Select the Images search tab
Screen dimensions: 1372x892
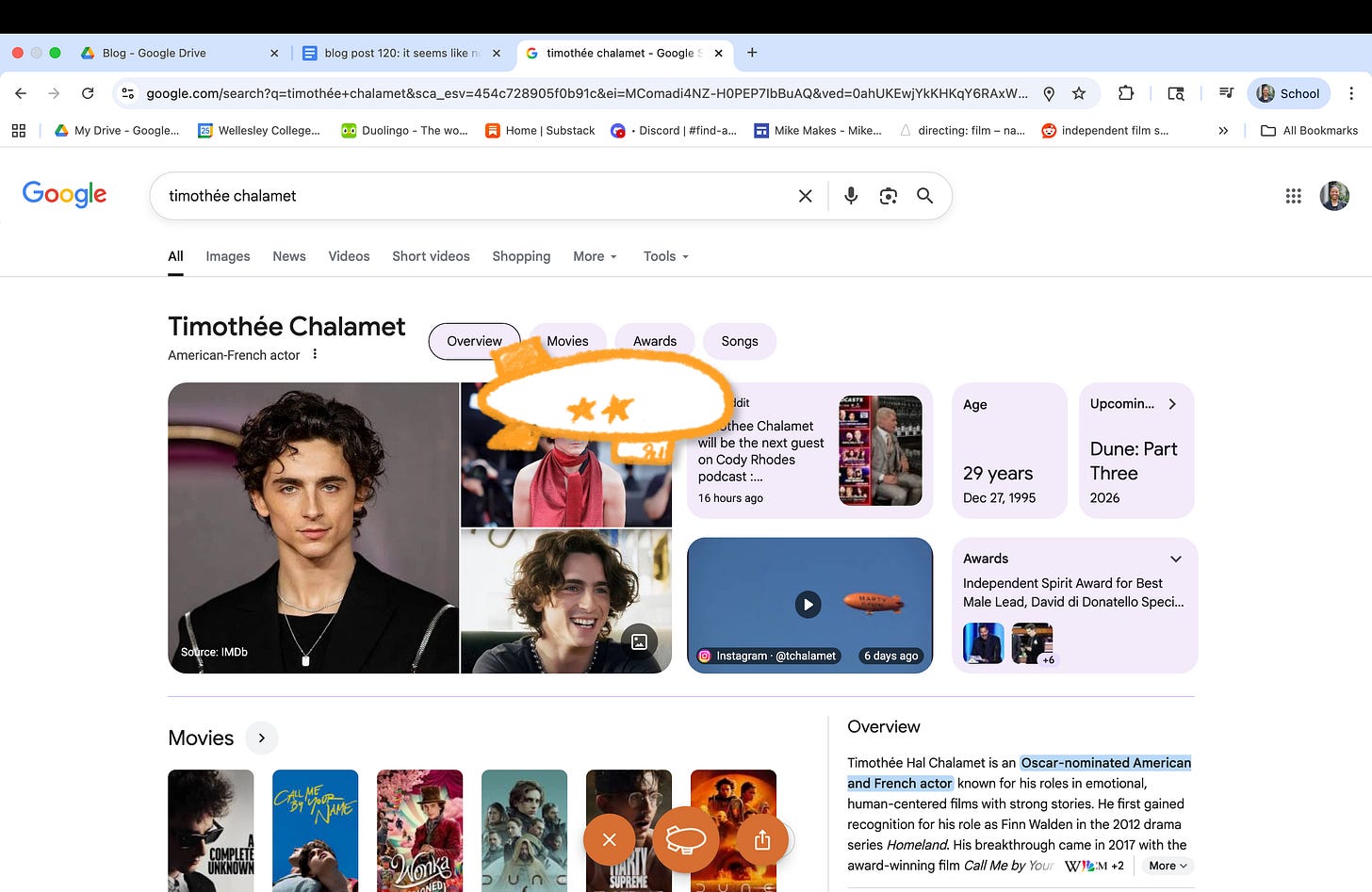[x=228, y=256]
